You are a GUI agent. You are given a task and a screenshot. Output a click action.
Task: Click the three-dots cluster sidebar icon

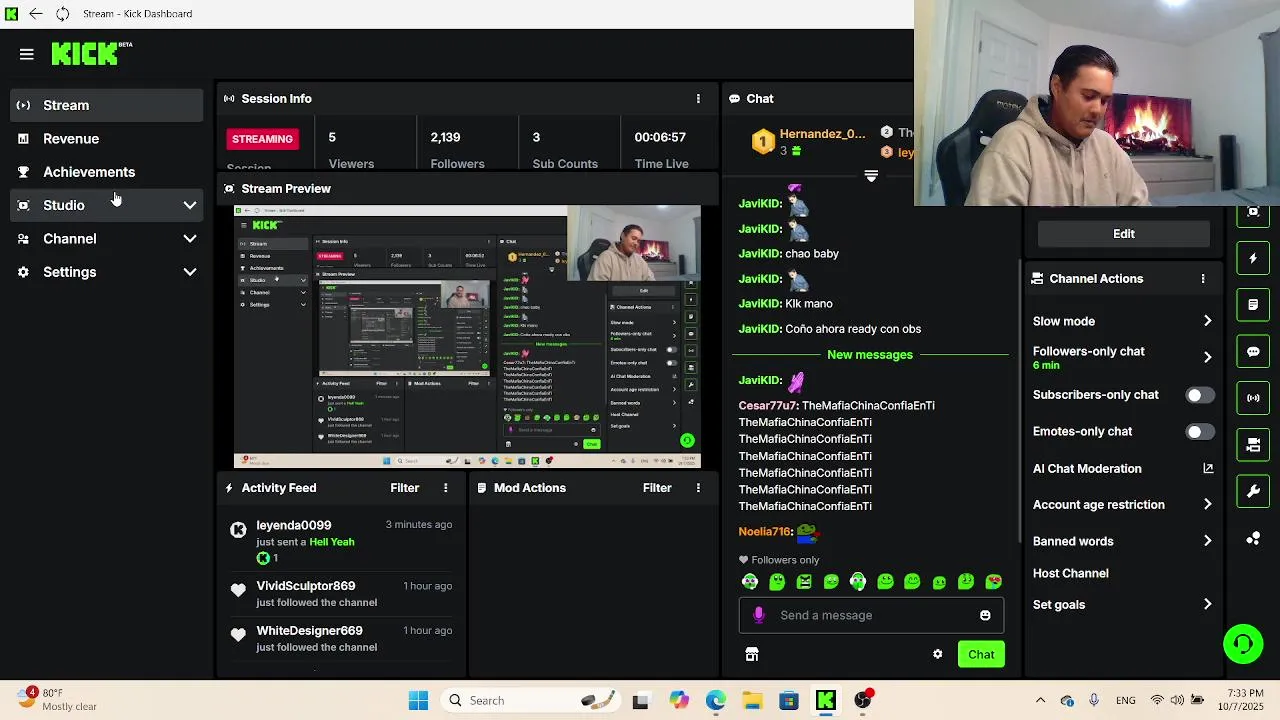(x=1253, y=538)
